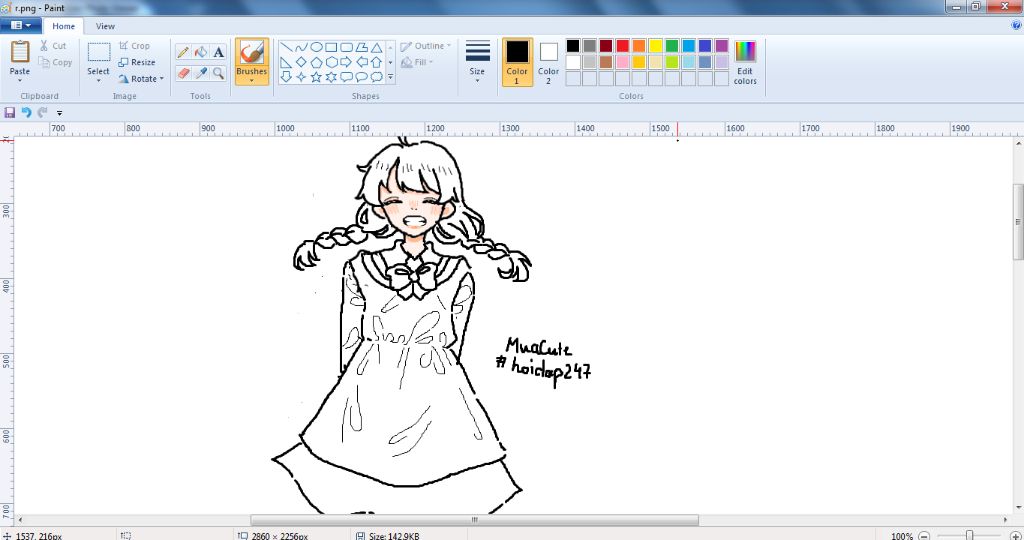Screen dimensions: 1024x540
Task: Choose the Line shape
Action: [286, 48]
